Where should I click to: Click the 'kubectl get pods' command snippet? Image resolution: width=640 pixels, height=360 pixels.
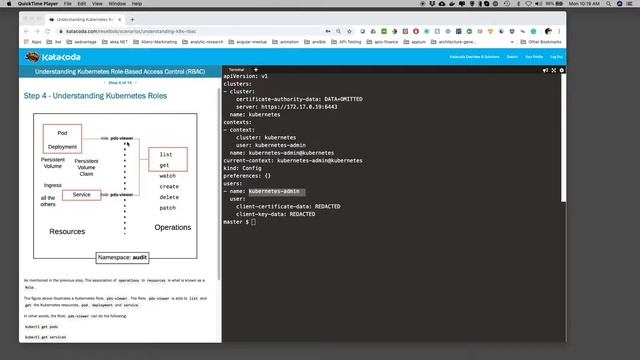(x=42, y=327)
